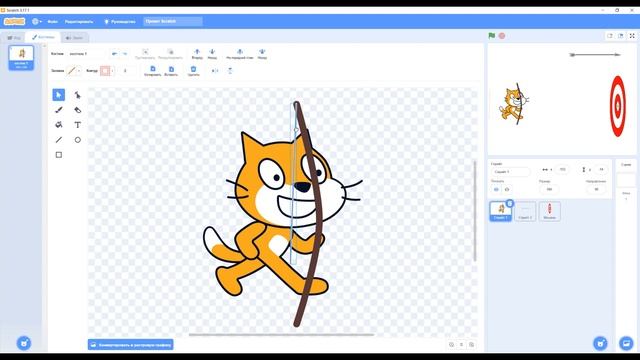This screenshot has height=360, width=640.
Task: Flip the selection horizontally
Action: [215, 71]
